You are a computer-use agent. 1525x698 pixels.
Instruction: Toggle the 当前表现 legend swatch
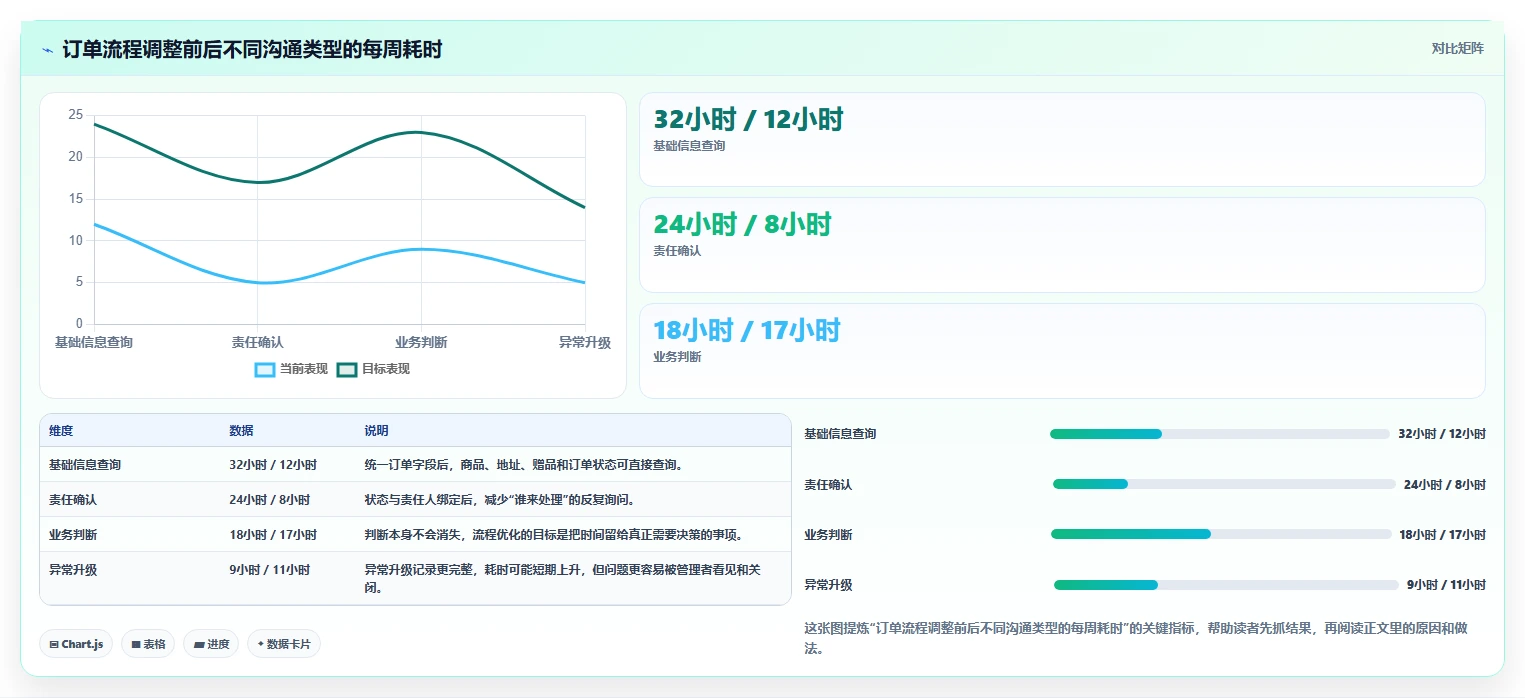[265, 369]
